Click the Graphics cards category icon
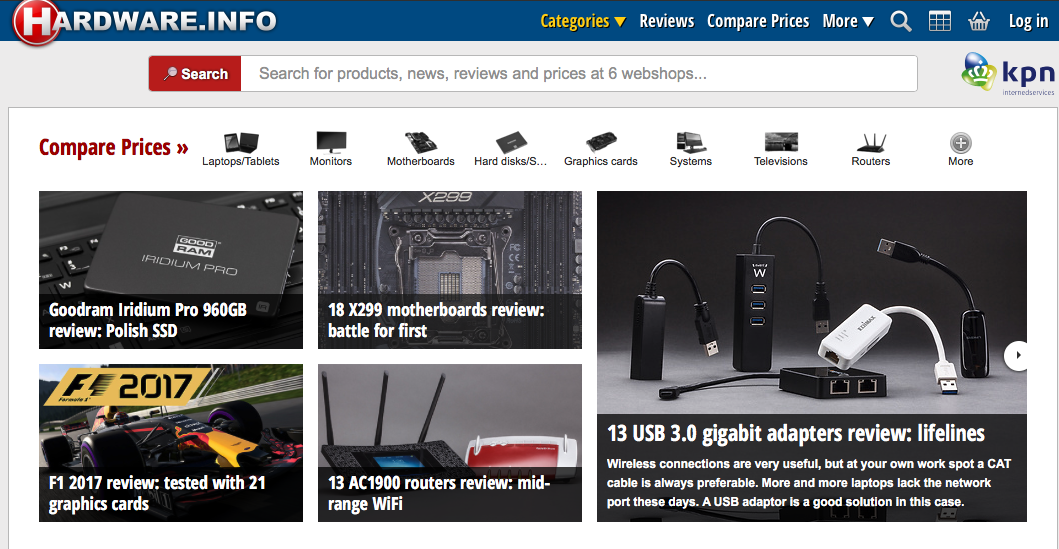1059x549 pixels. click(x=600, y=142)
